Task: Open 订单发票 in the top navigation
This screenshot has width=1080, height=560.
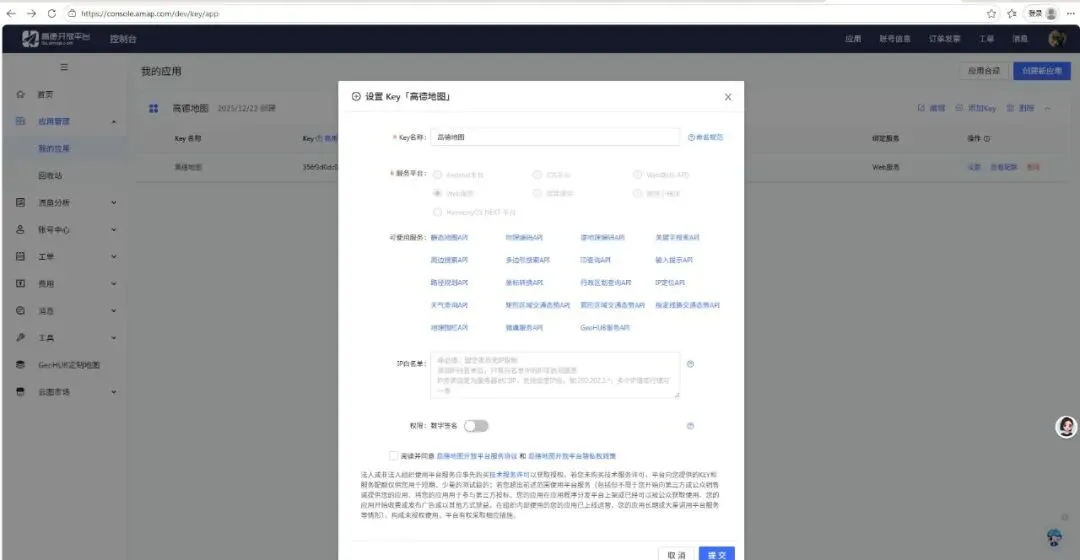Action: [944, 39]
